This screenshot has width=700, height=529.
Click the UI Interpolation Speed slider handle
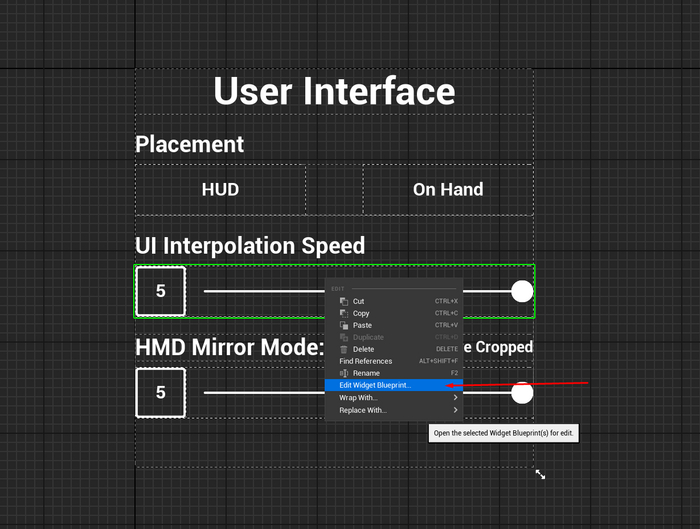click(522, 292)
